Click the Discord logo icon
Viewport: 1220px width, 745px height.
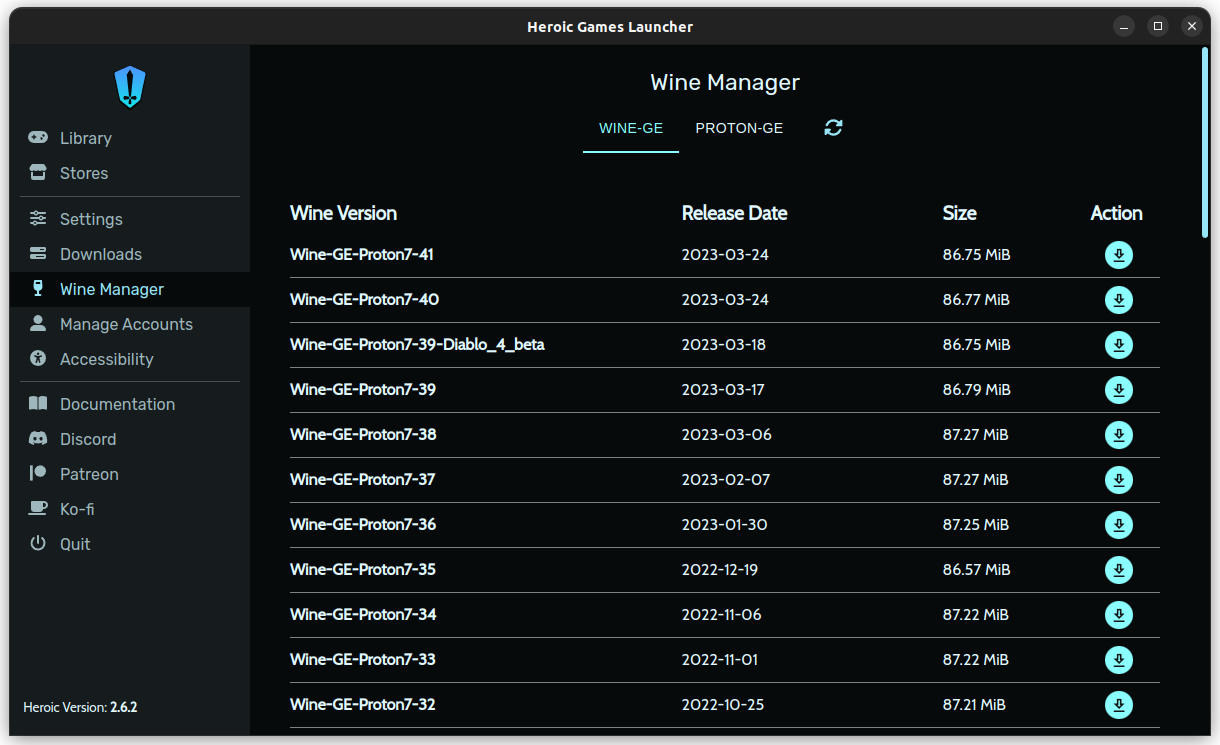38,438
